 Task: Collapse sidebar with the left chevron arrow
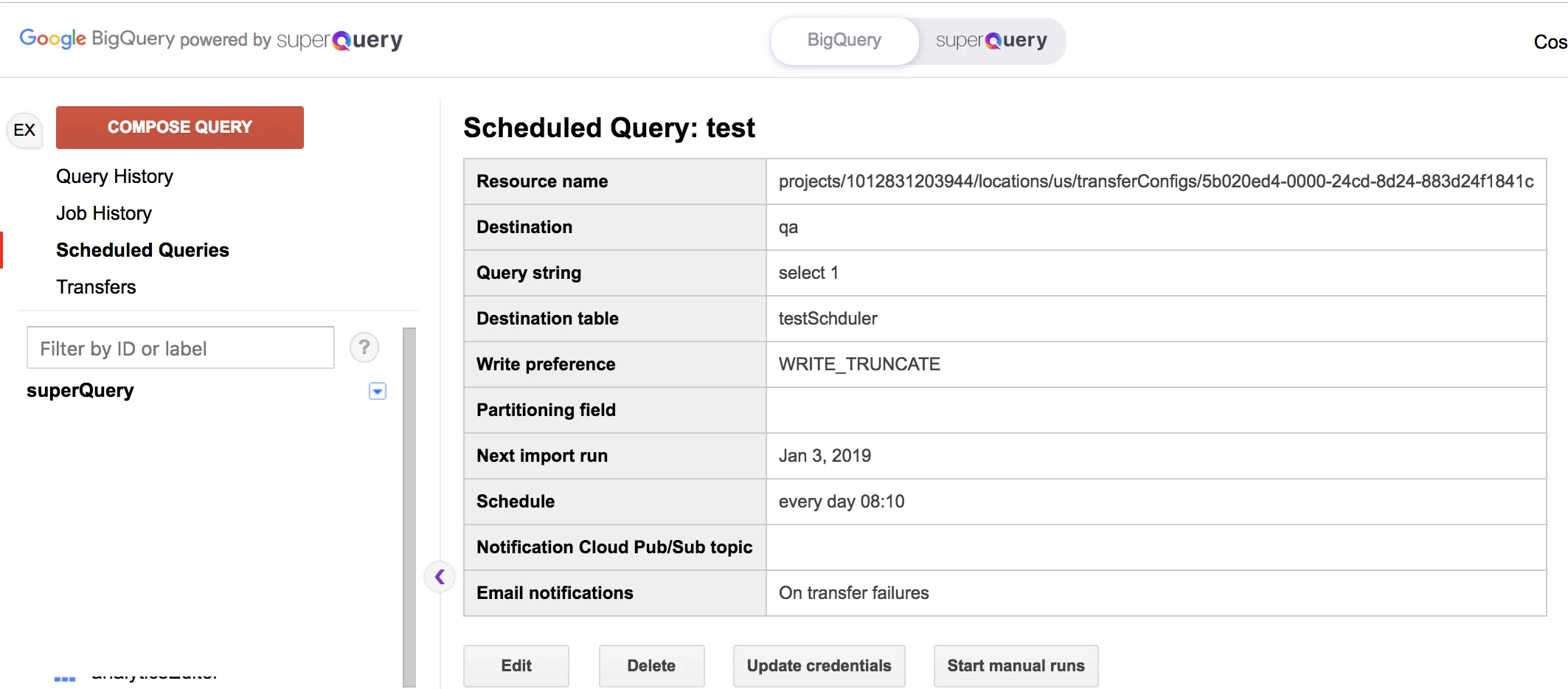click(x=440, y=577)
